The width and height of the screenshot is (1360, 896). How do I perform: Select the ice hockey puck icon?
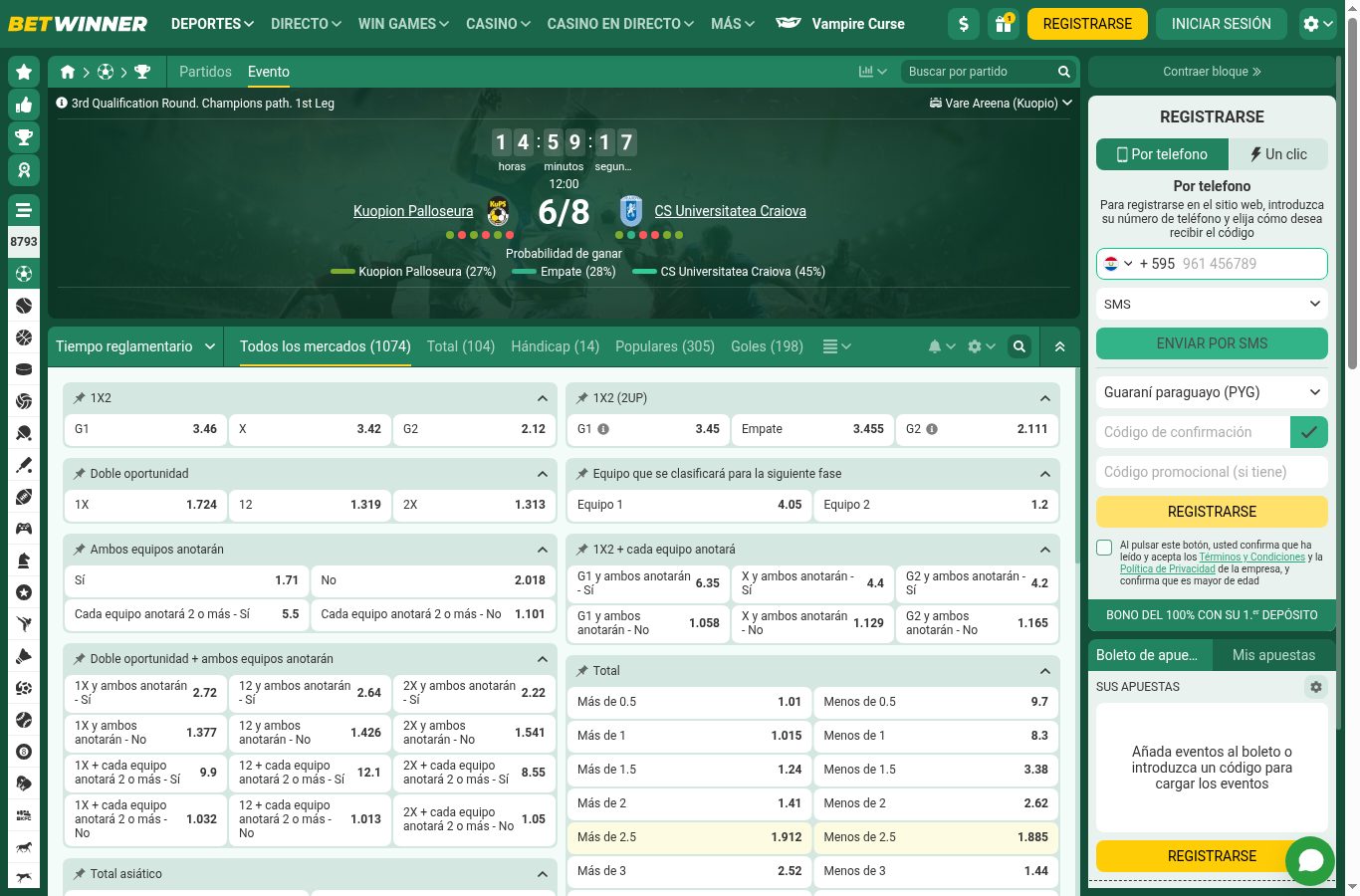[24, 369]
